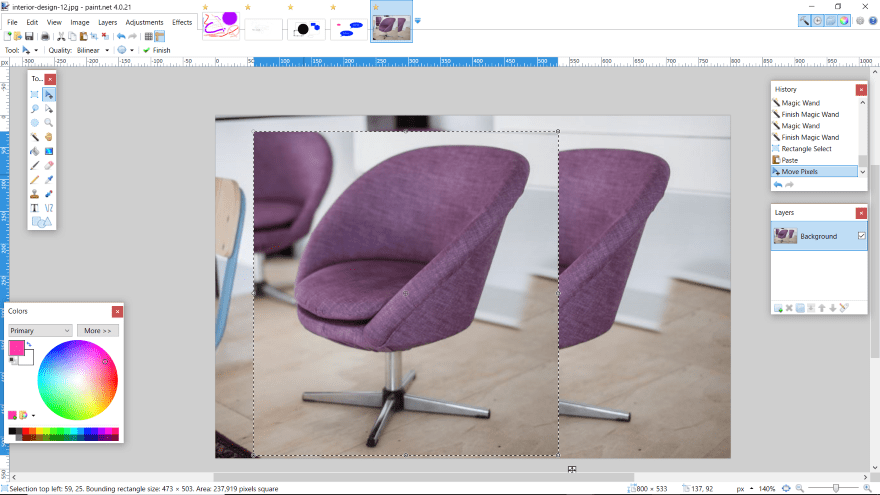Add a new layer in Layers panel
Viewport: 880px width, 495px height.
pos(778,307)
